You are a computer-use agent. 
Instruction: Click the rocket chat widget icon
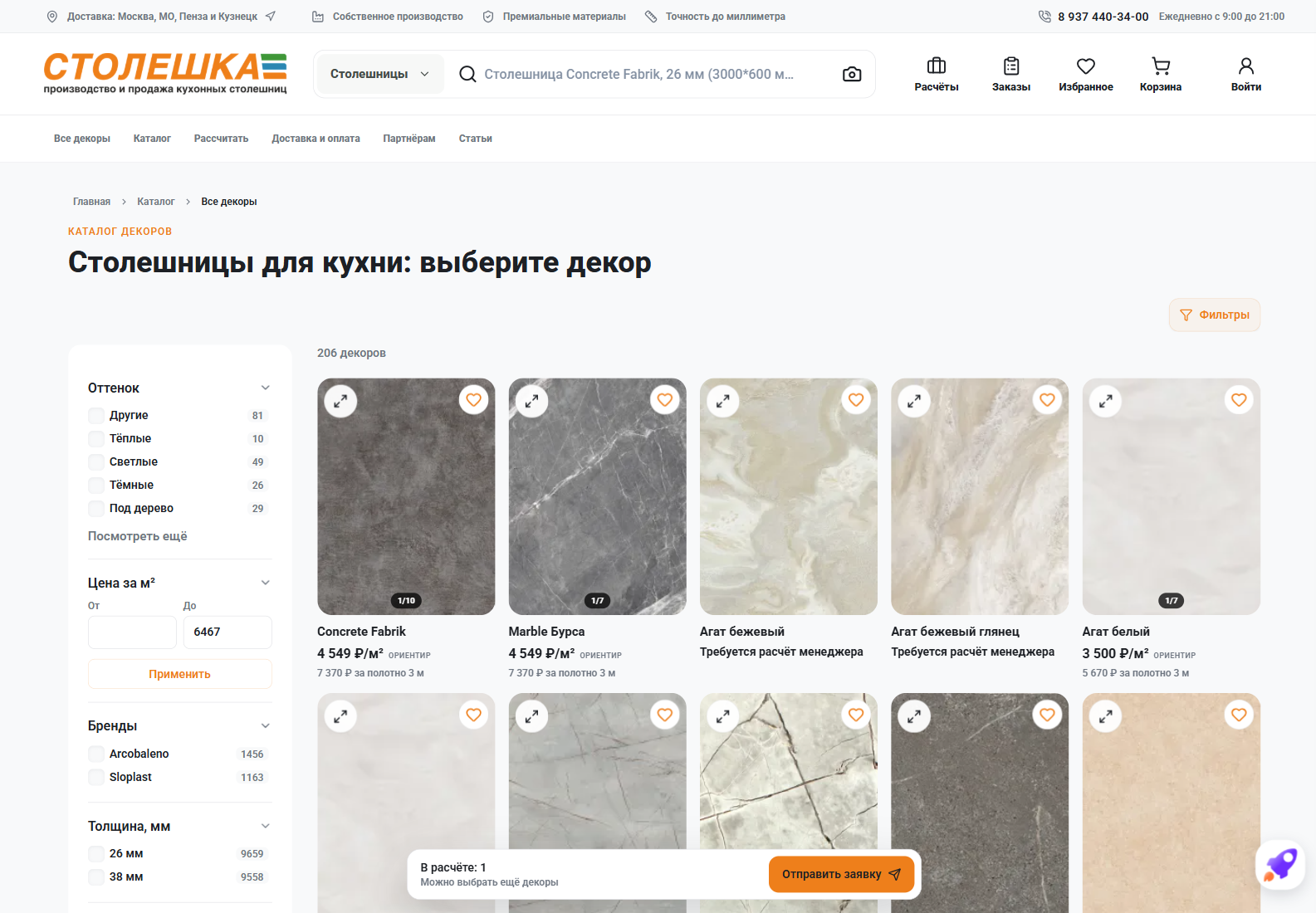click(x=1280, y=864)
